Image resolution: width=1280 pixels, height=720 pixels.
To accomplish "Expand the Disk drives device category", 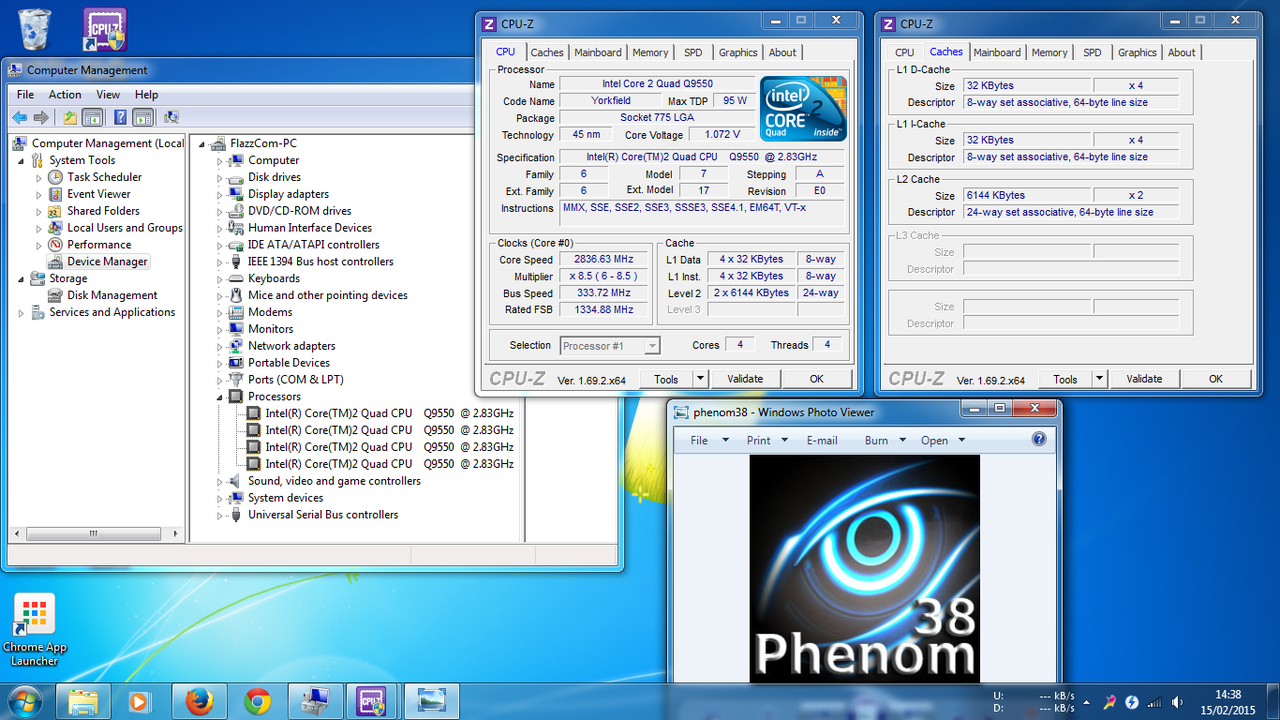I will pyautogui.click(x=220, y=177).
